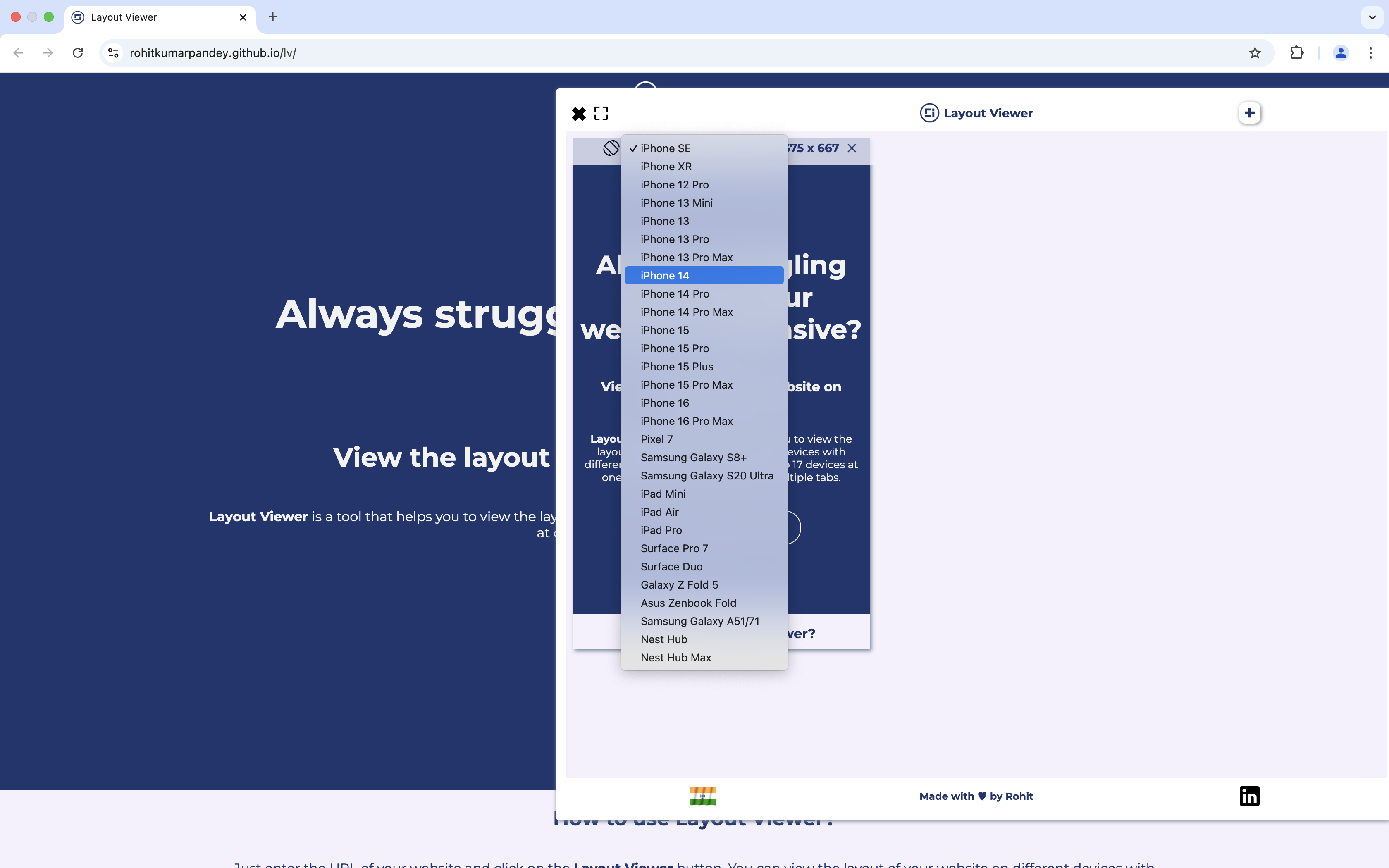The width and height of the screenshot is (1389, 868).
Task: Select Surface Duo
Action: click(704, 567)
